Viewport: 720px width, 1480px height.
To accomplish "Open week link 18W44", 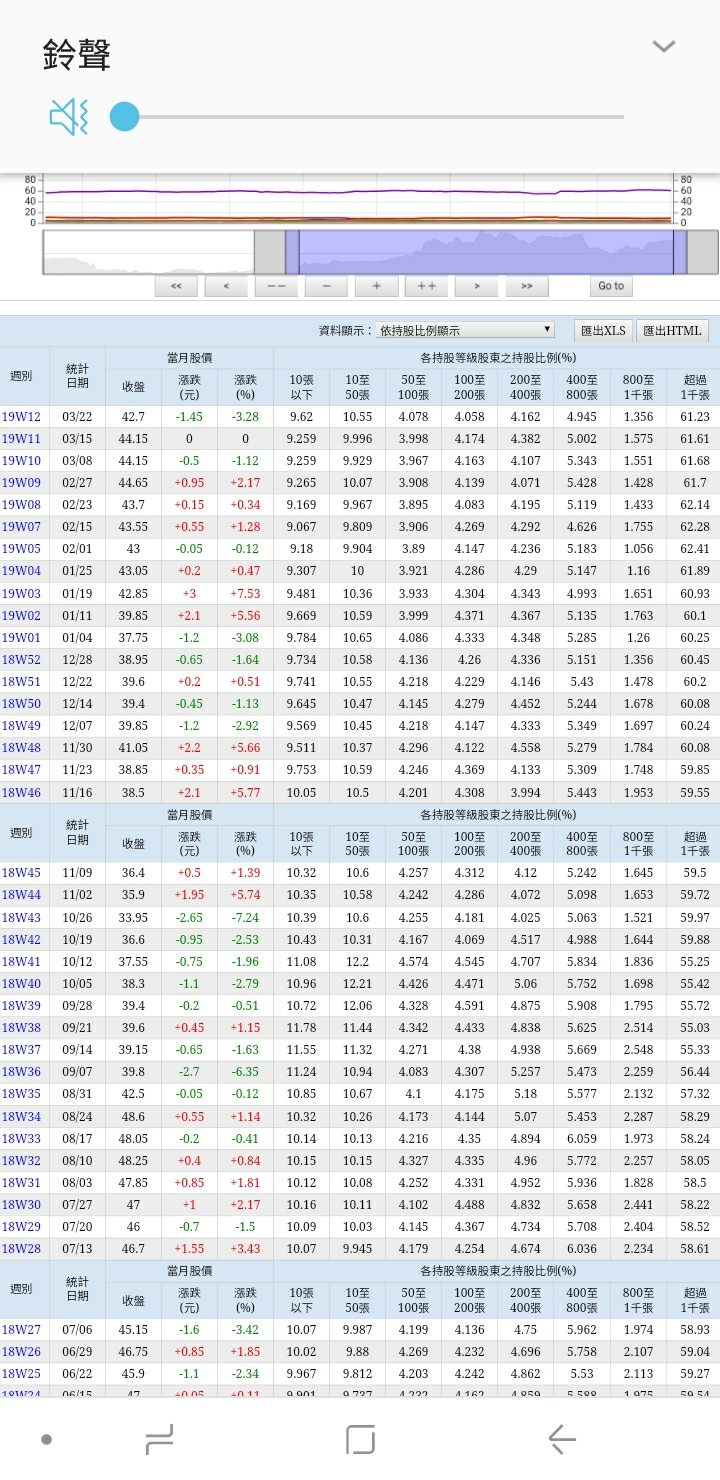I will [21, 895].
